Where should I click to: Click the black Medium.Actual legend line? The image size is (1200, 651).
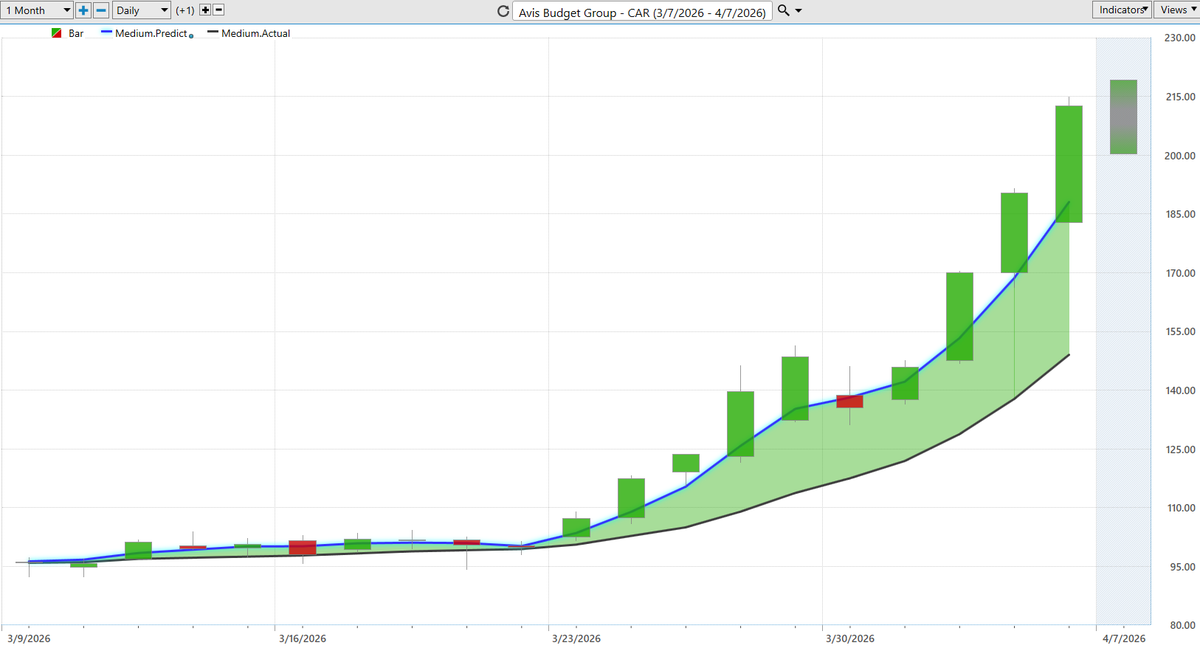(x=212, y=33)
